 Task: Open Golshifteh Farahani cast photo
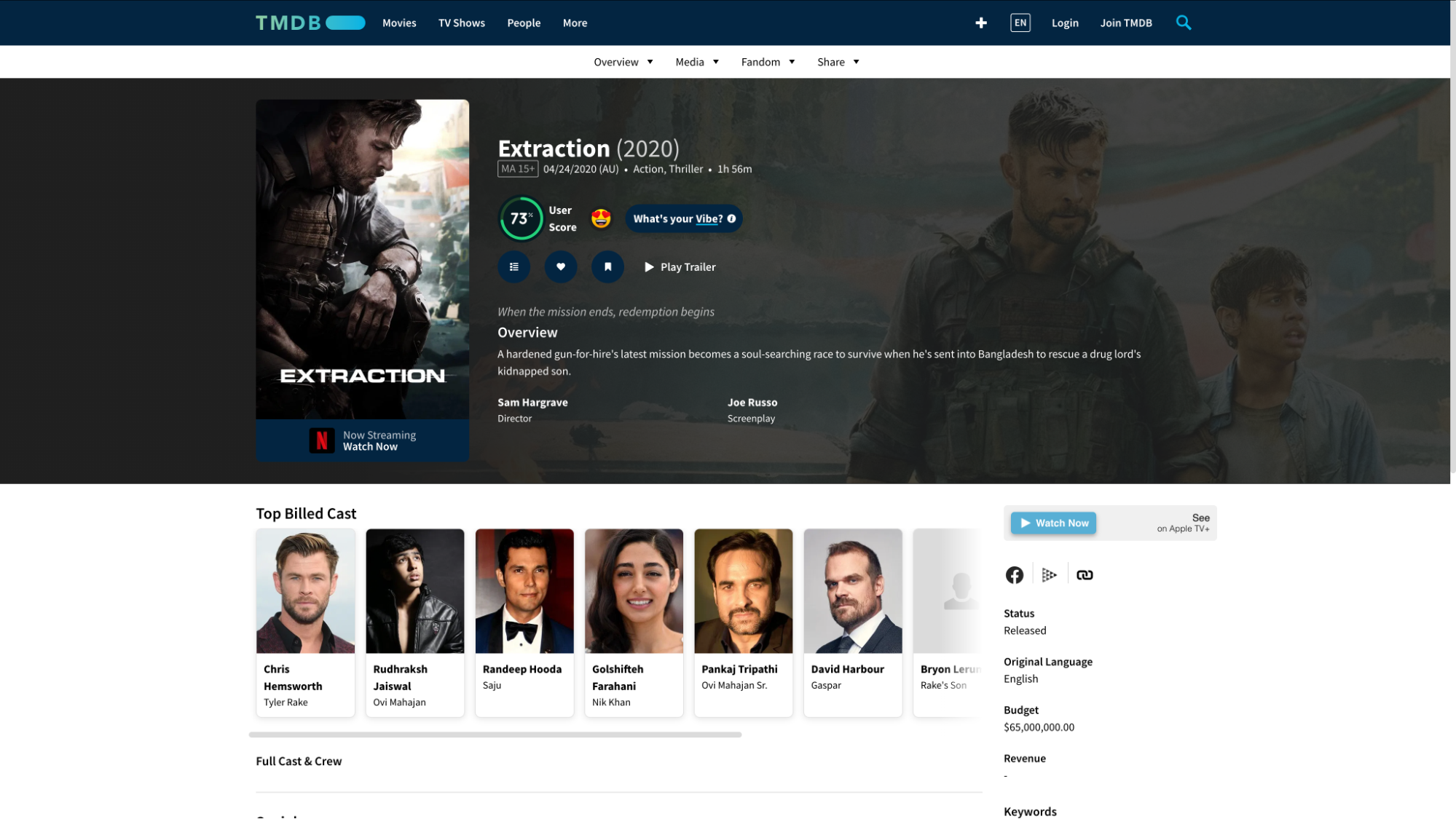tap(634, 591)
